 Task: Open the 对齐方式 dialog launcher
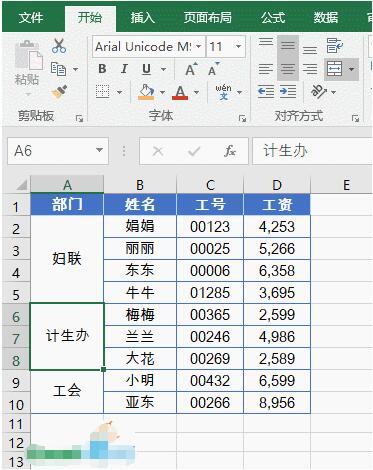click(x=355, y=118)
